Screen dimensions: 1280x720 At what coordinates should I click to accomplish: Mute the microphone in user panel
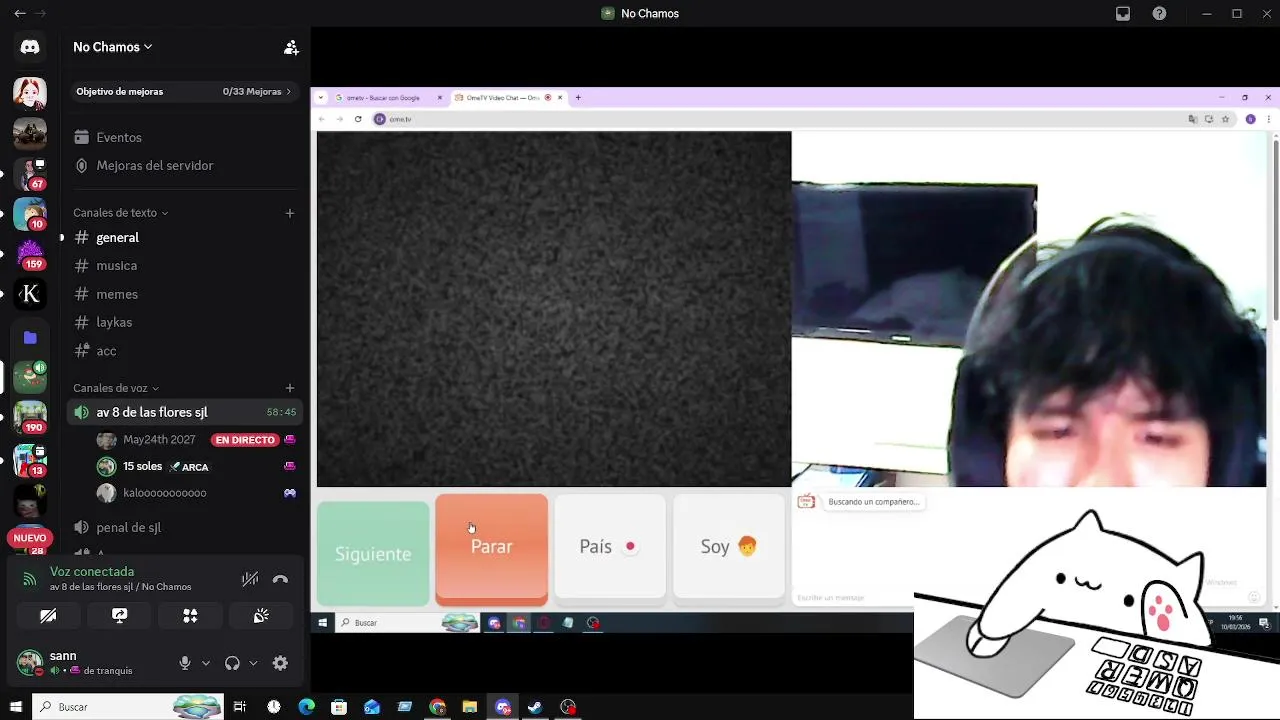[185, 663]
